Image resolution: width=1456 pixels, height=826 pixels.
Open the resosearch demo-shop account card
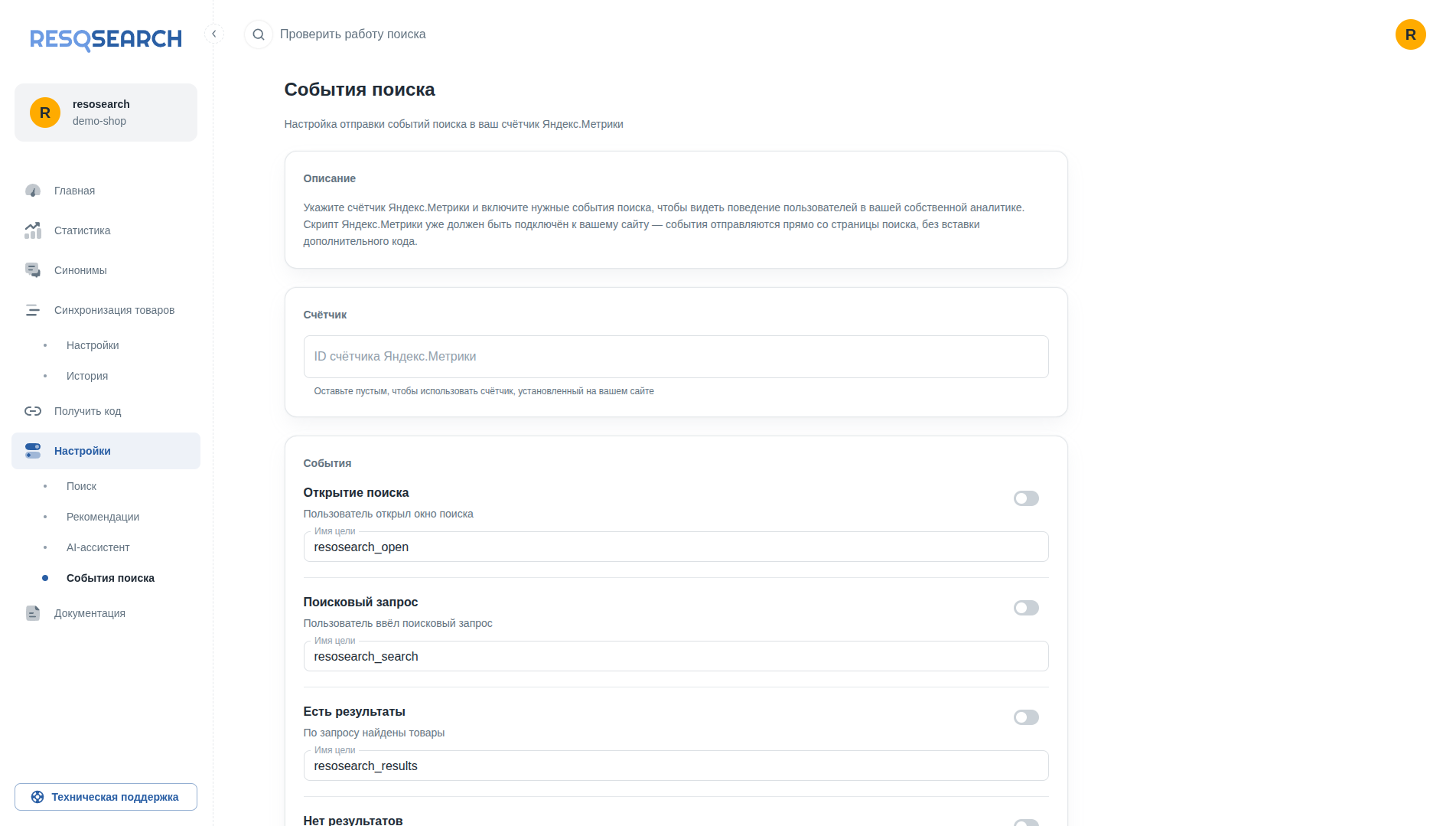point(106,113)
